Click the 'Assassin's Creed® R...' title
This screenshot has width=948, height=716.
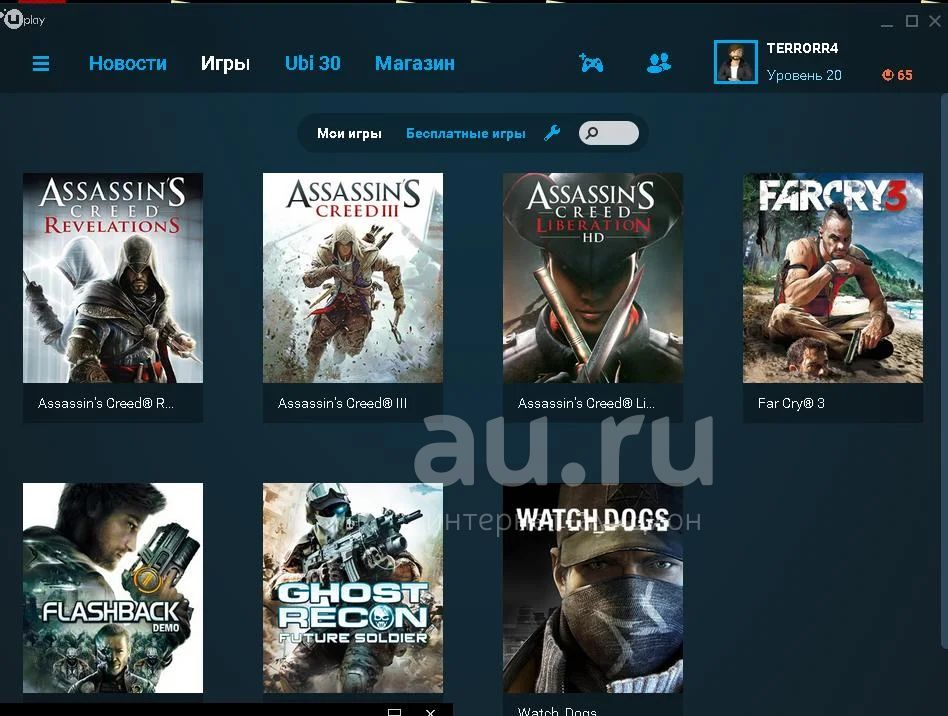[106, 403]
